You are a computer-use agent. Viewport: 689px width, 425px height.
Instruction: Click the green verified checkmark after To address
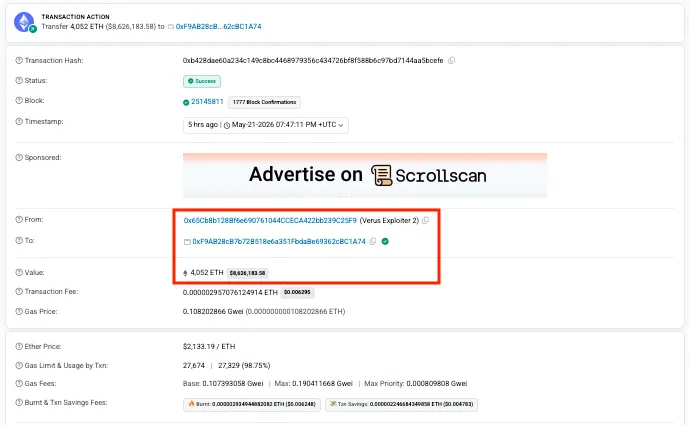pyautogui.click(x=385, y=241)
